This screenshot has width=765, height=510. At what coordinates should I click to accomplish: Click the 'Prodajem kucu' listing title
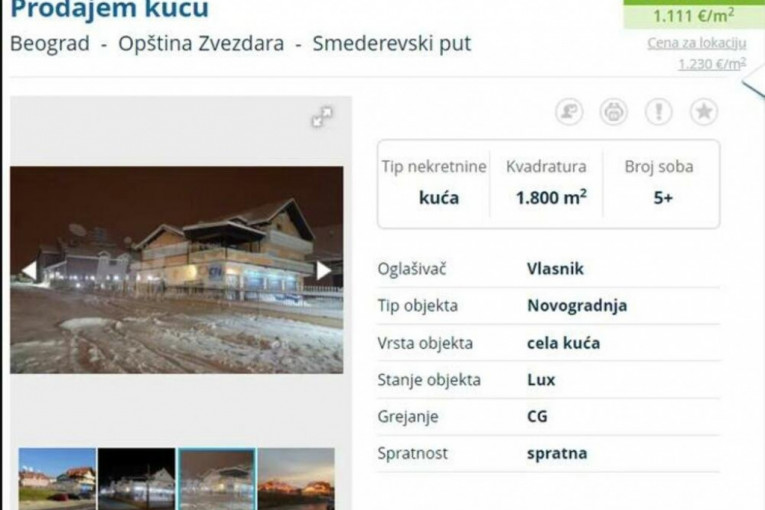coord(109,9)
